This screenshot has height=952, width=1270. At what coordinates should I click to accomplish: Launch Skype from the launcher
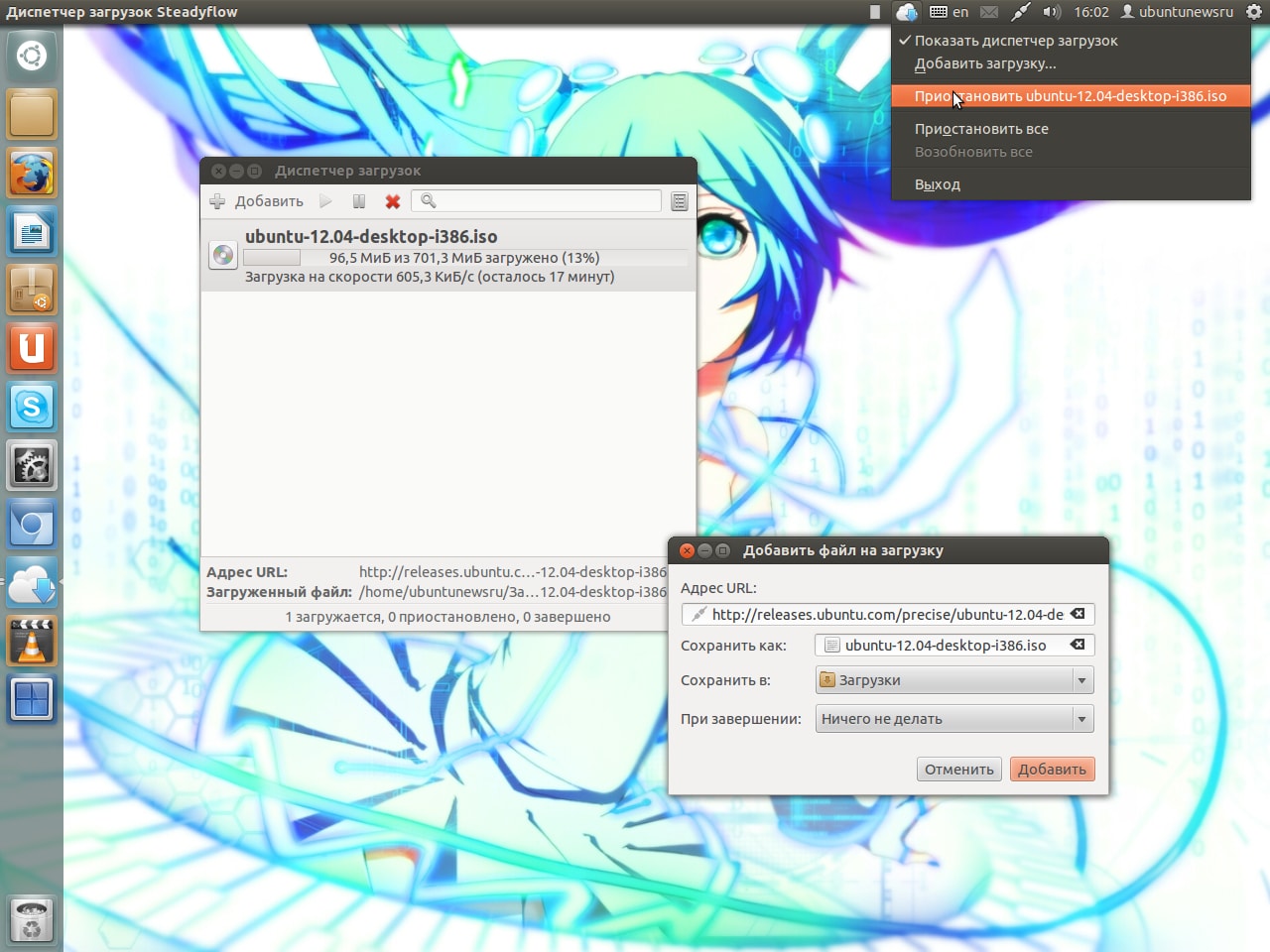[32, 408]
